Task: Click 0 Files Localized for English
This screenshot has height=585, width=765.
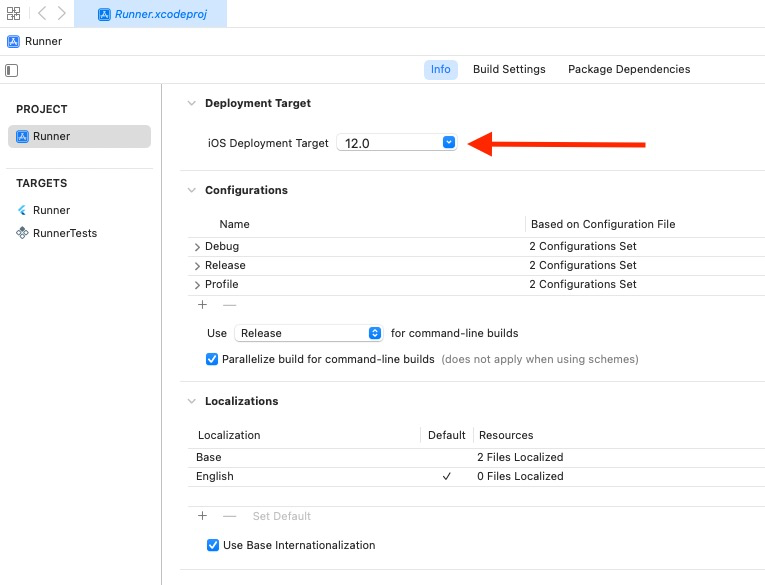Action: tap(520, 477)
